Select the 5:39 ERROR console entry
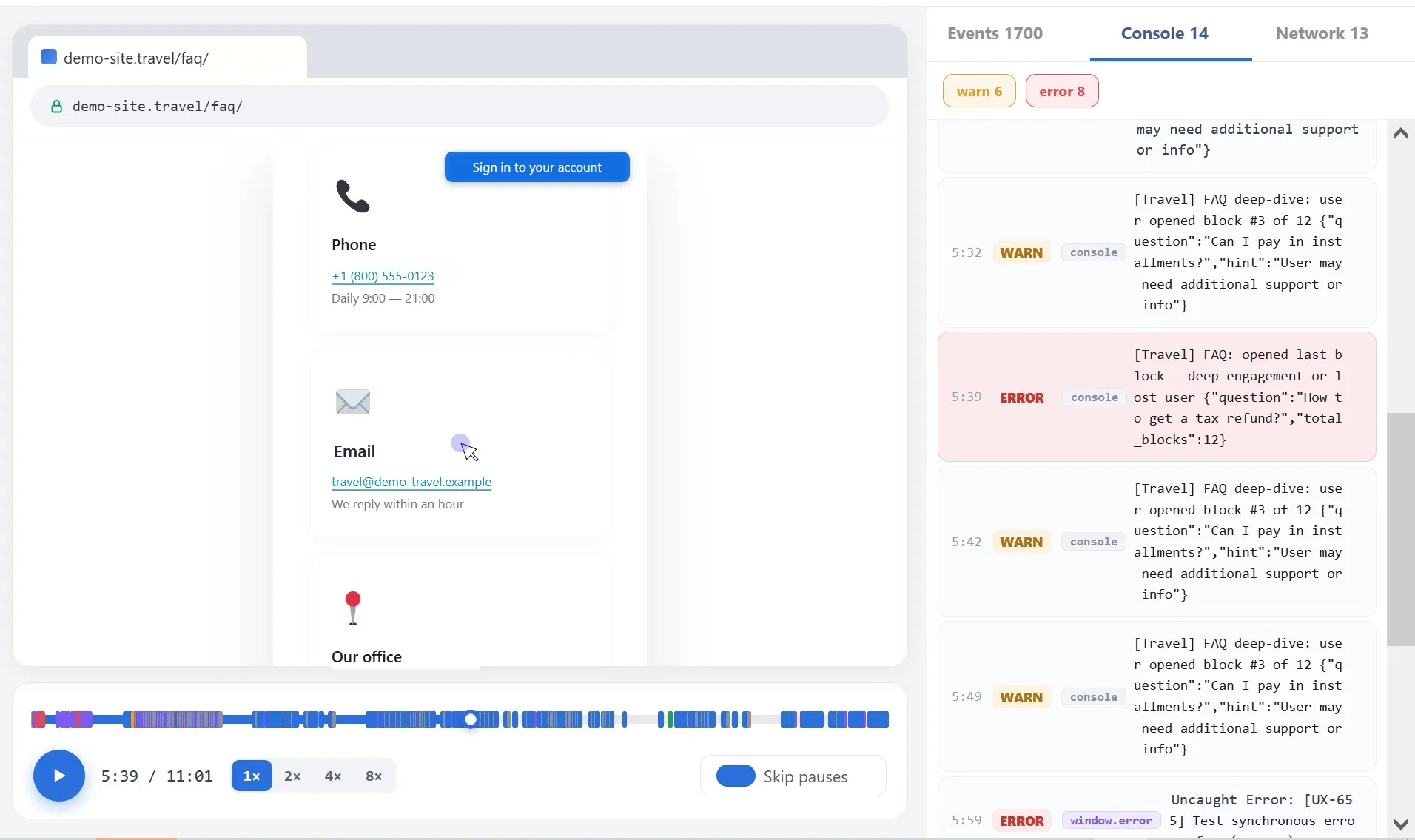 (x=1157, y=397)
